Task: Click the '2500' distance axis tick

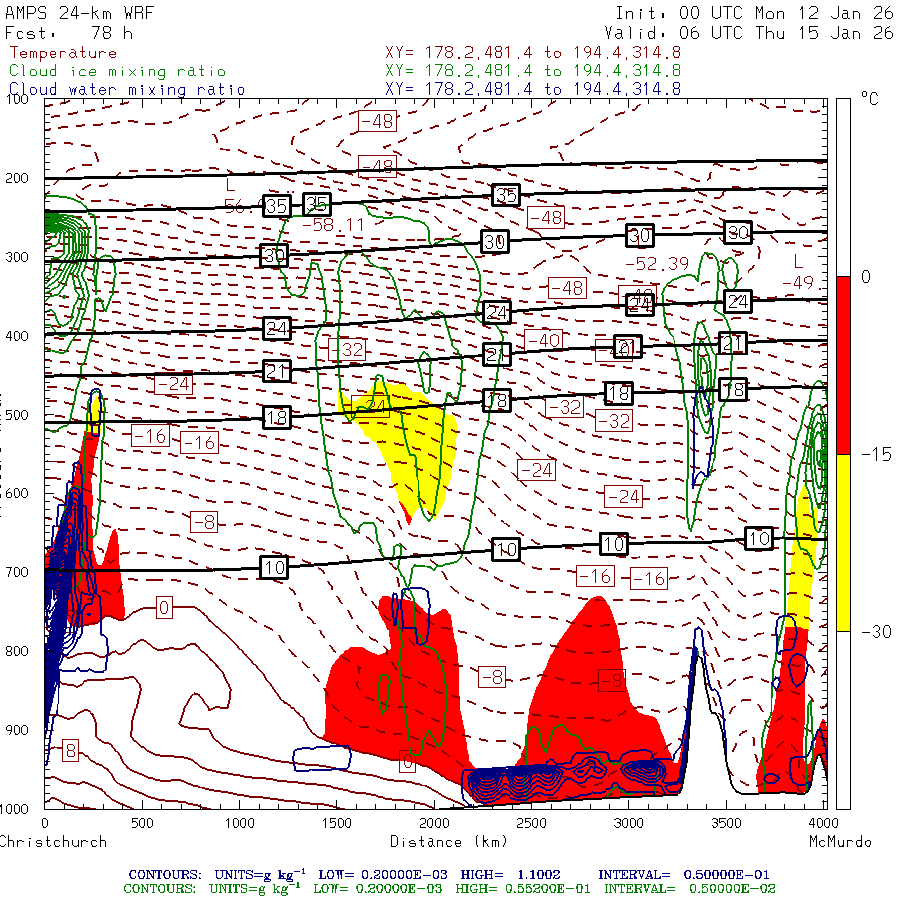Action: pyautogui.click(x=531, y=823)
